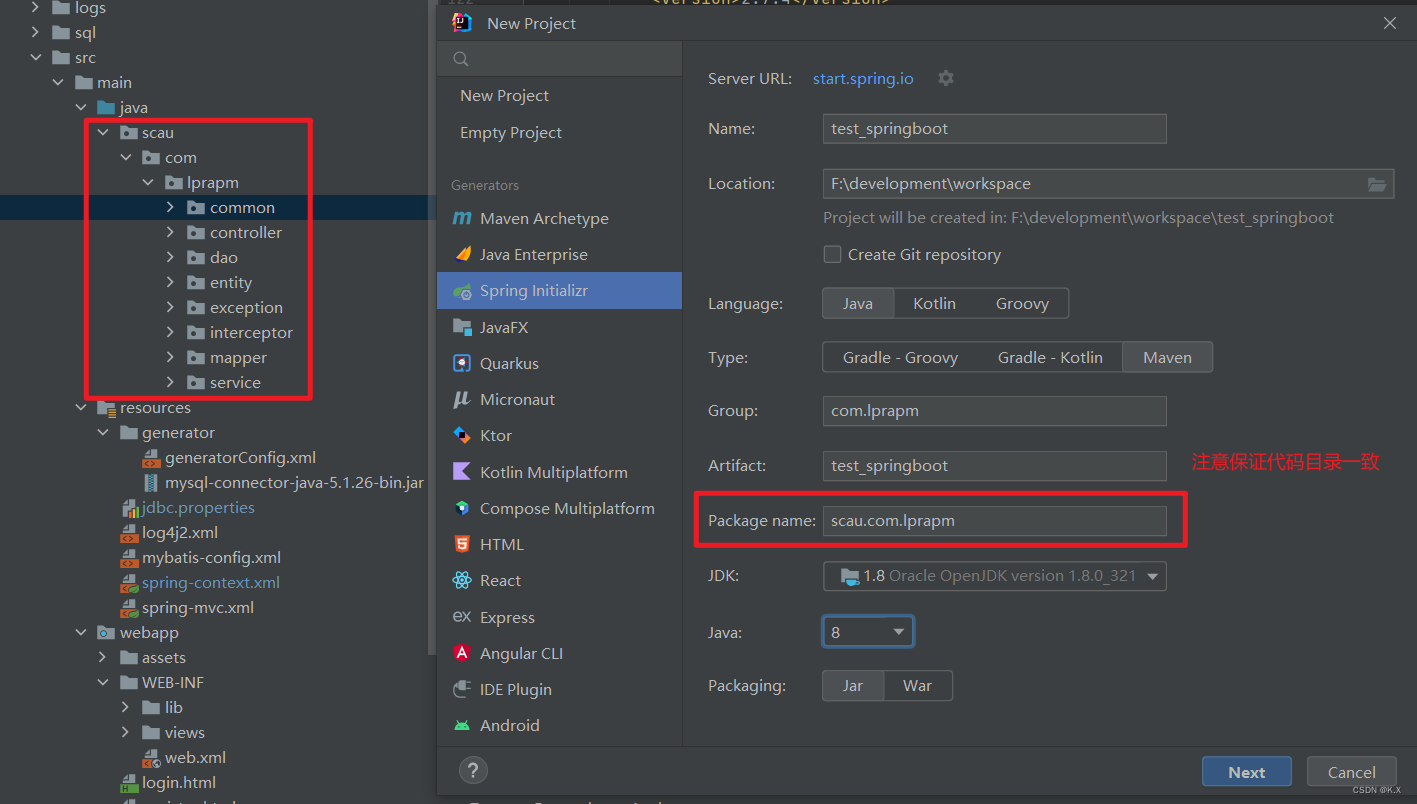Image resolution: width=1417 pixels, height=804 pixels.
Task: Collapse the scau package node
Action: coord(103,132)
